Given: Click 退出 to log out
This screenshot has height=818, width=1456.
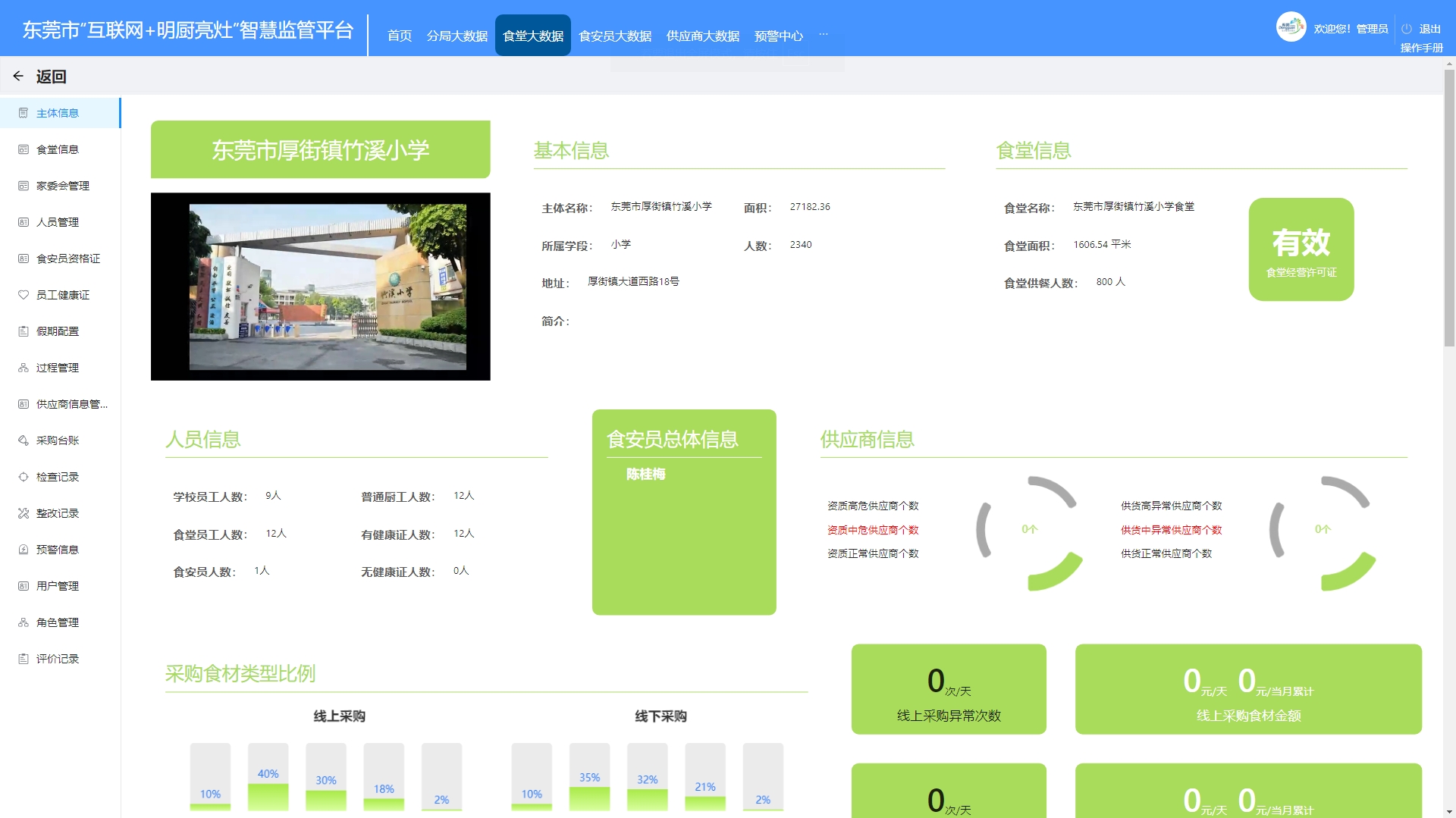Looking at the screenshot, I should 1430,29.
